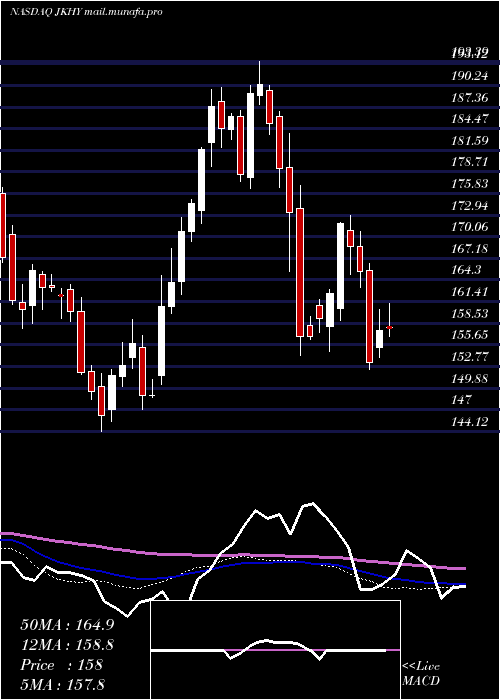Viewport: 500px width, 700px height.
Task: Click the 164.3 price axis label
Action: pos(467,270)
